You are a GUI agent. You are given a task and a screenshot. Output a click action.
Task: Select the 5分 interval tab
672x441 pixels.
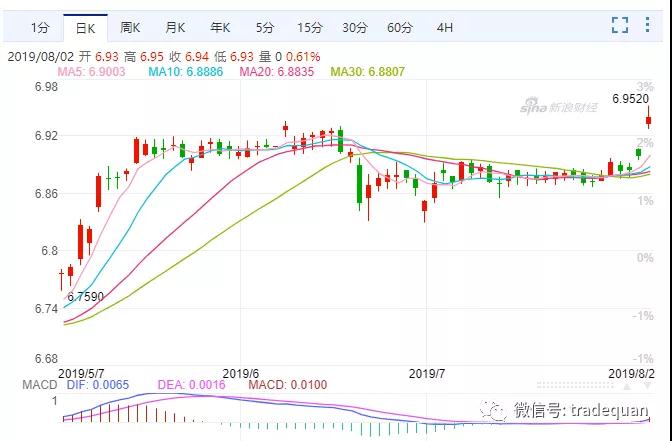click(264, 28)
